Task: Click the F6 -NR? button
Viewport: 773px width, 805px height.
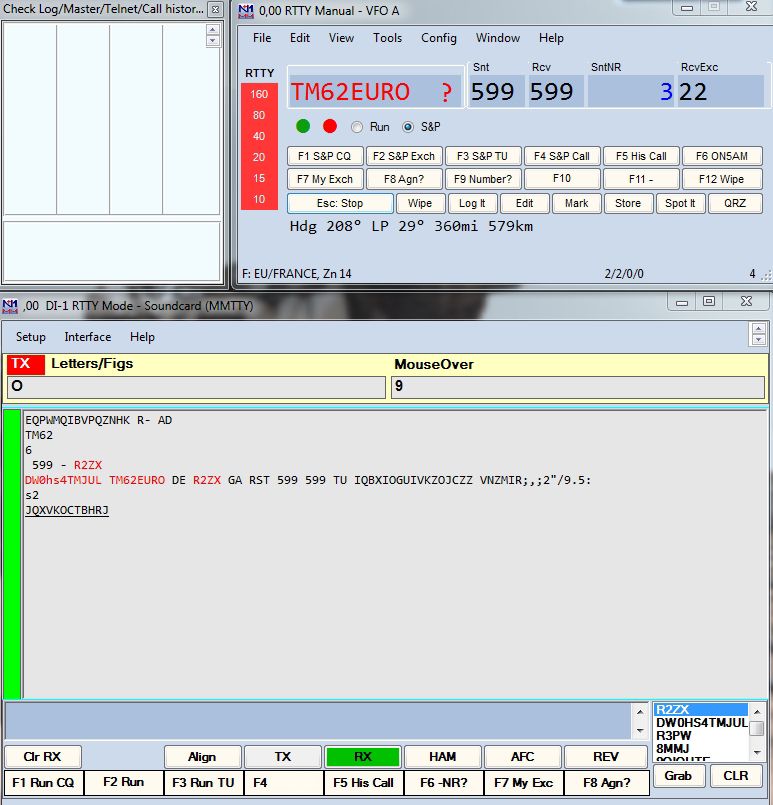Action: (x=443, y=782)
